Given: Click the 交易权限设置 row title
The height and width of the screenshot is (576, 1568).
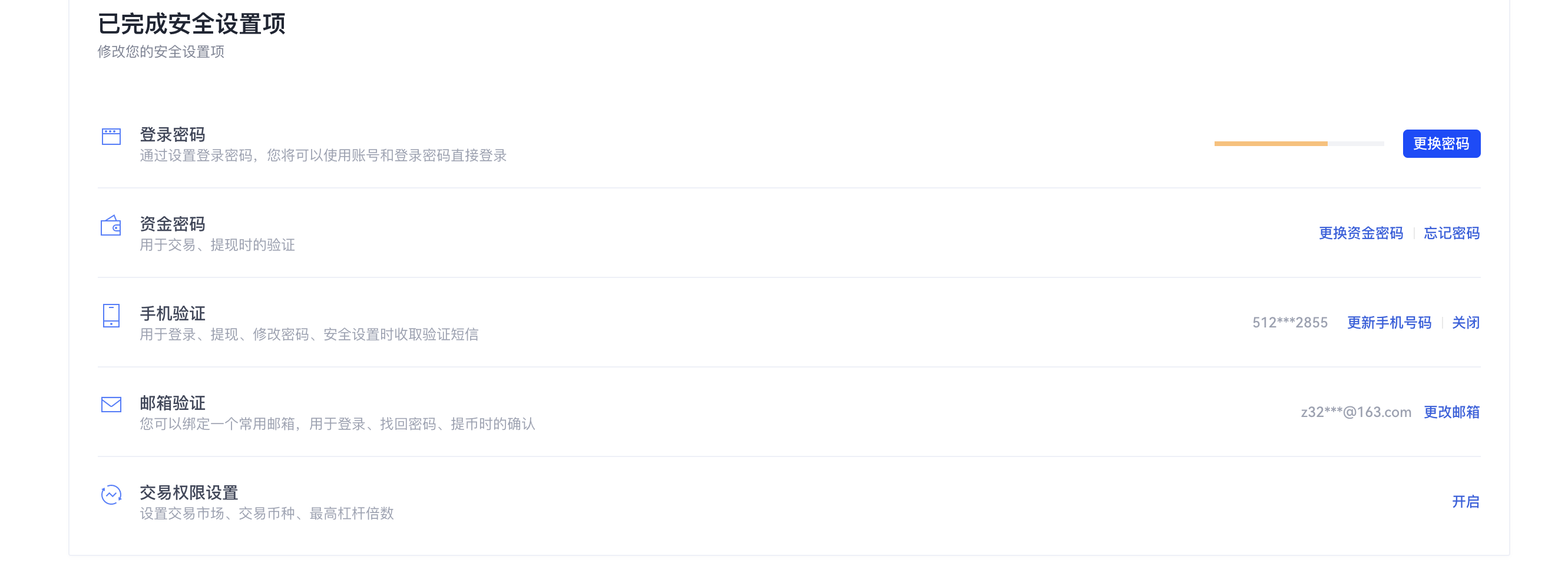Looking at the screenshot, I should click(x=188, y=492).
